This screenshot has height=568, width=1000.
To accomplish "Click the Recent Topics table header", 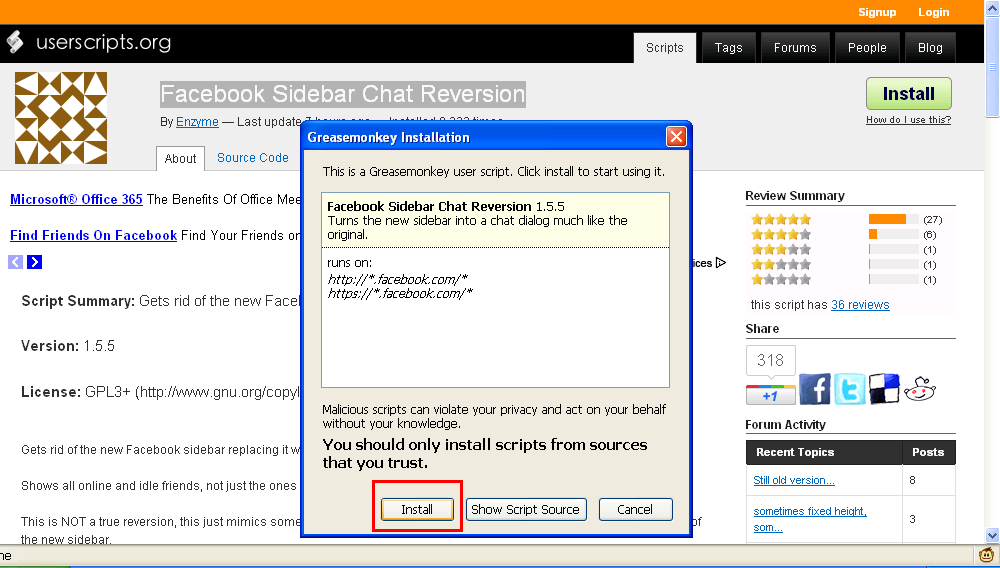I will click(x=825, y=452).
